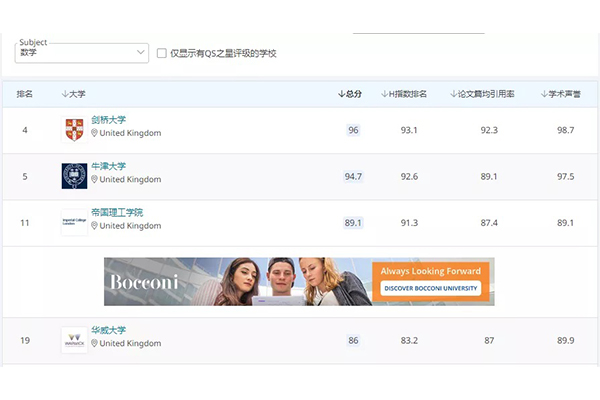The image size is (600, 400).
Task: Click the Cambridge University crest logo
Action: point(74,129)
